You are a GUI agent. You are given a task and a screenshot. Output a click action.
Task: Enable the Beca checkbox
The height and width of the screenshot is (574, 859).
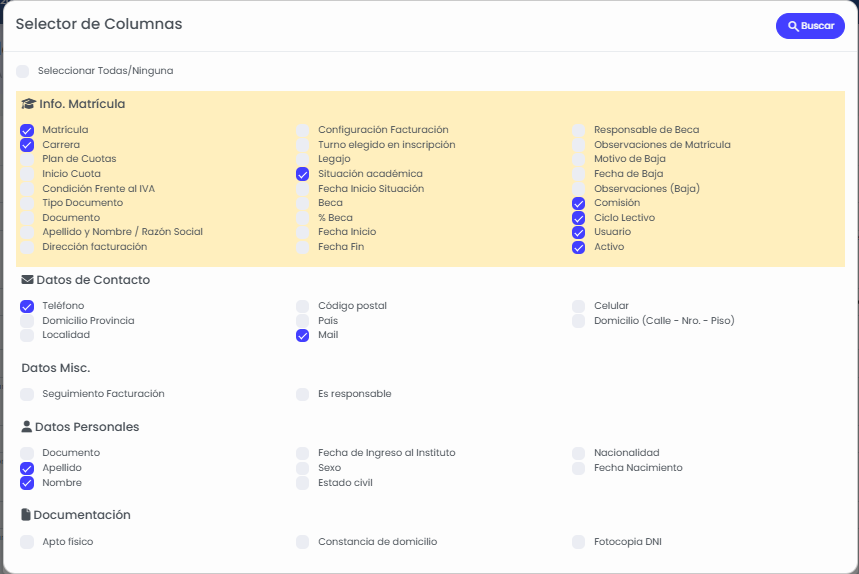pyautogui.click(x=302, y=203)
